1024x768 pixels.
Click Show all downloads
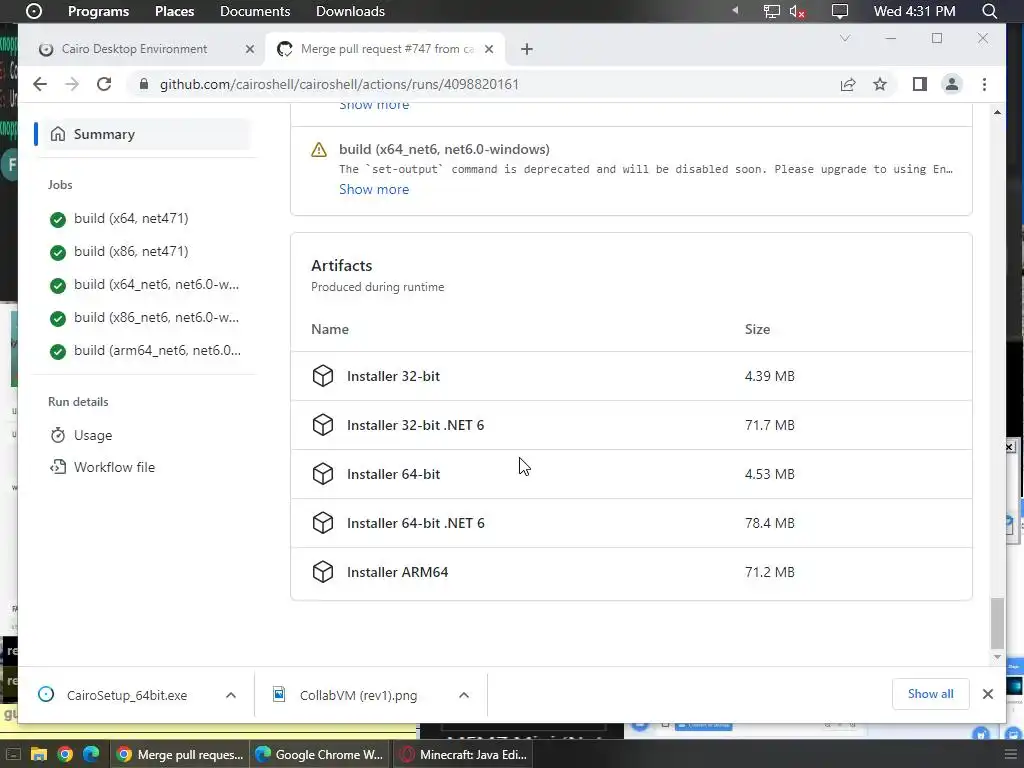click(930, 694)
